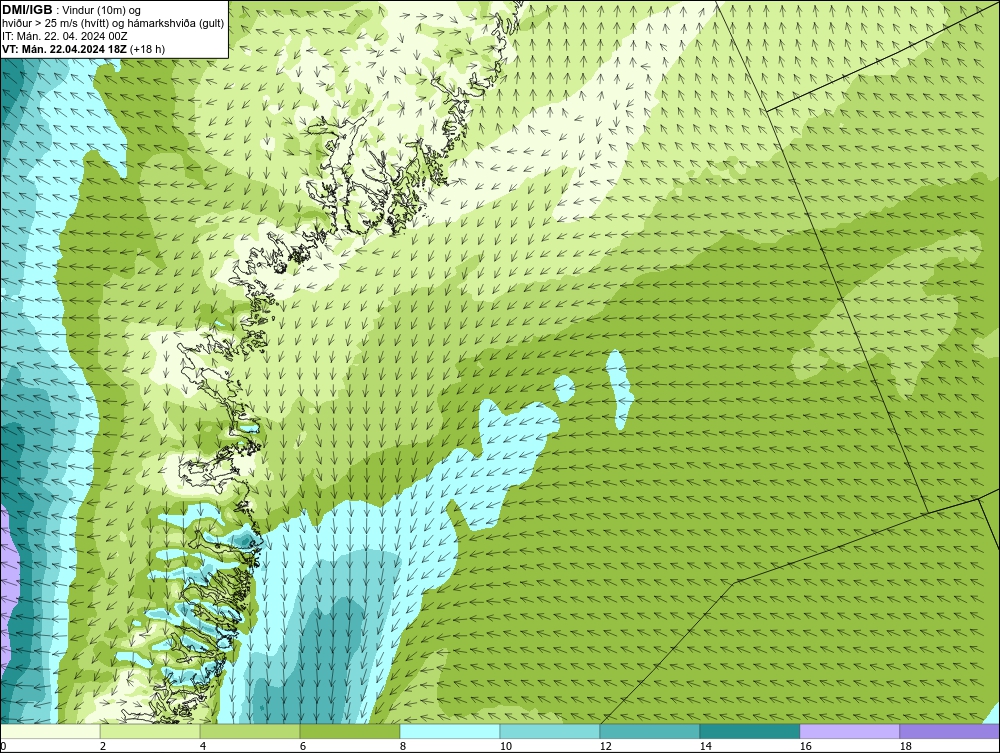
Task: Click the 0-2 m/s pale legend swatch
Action: pos(50,731)
